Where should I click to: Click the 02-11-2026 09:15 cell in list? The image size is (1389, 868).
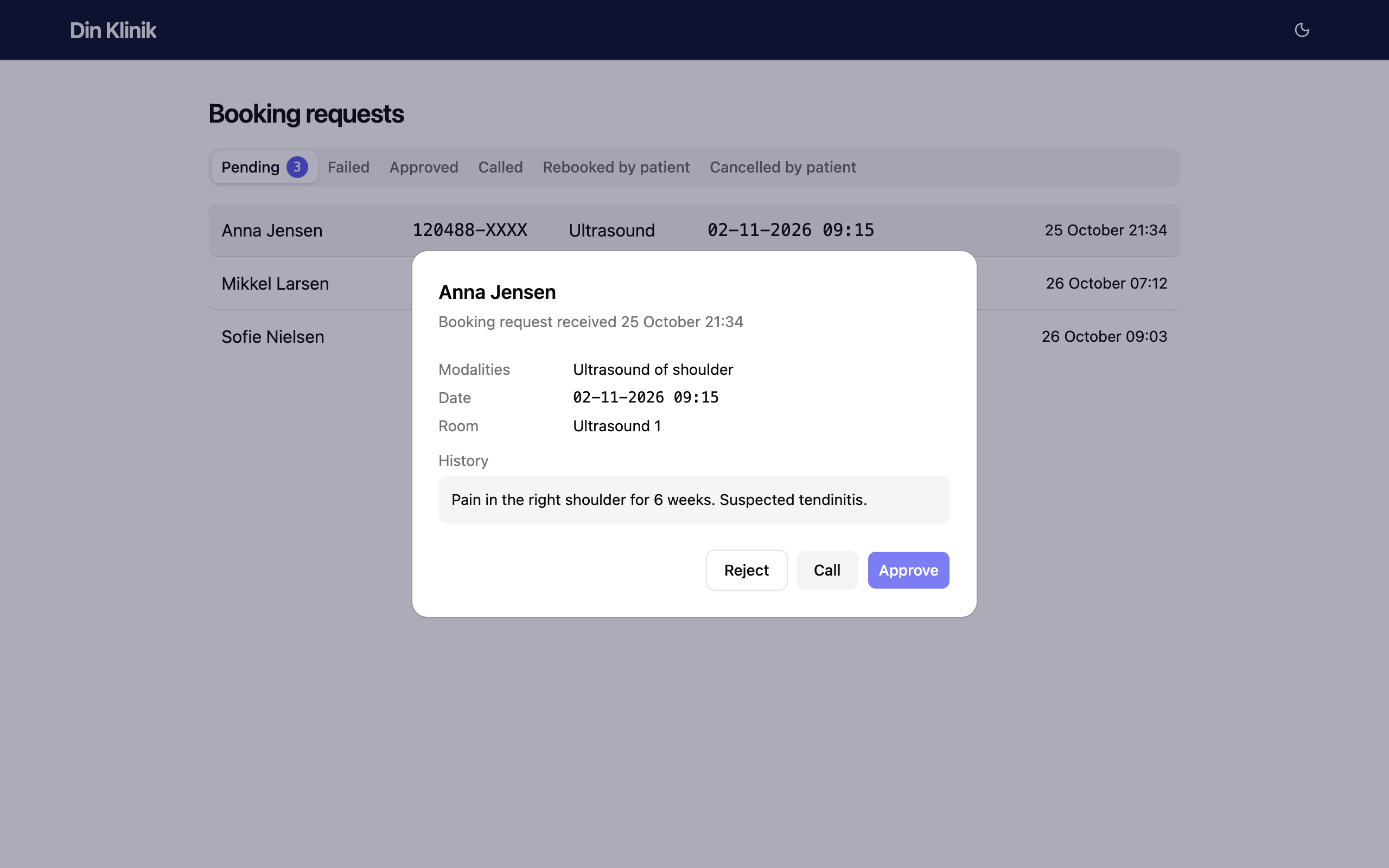coord(791,230)
